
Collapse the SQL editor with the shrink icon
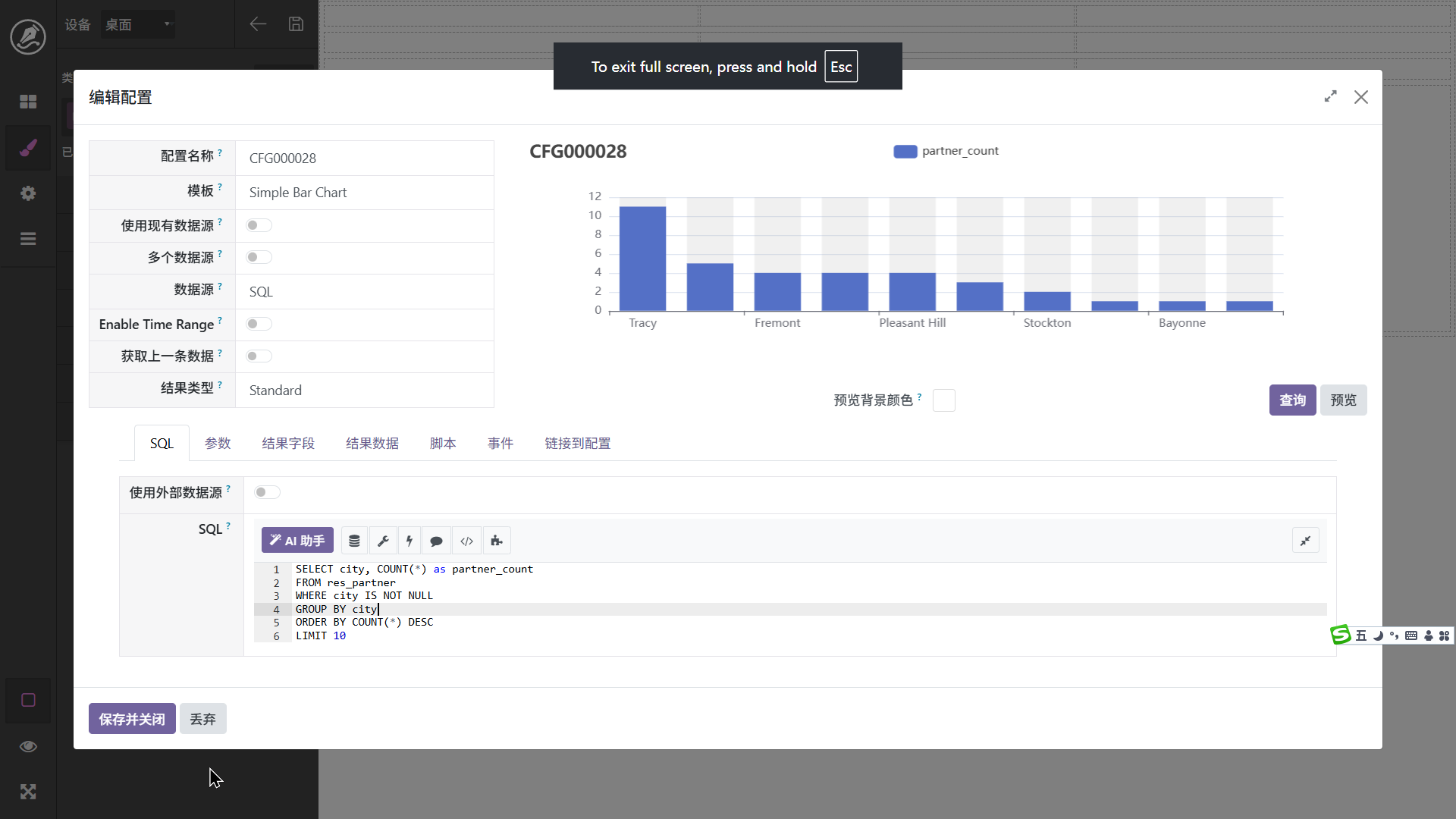pyautogui.click(x=1305, y=541)
